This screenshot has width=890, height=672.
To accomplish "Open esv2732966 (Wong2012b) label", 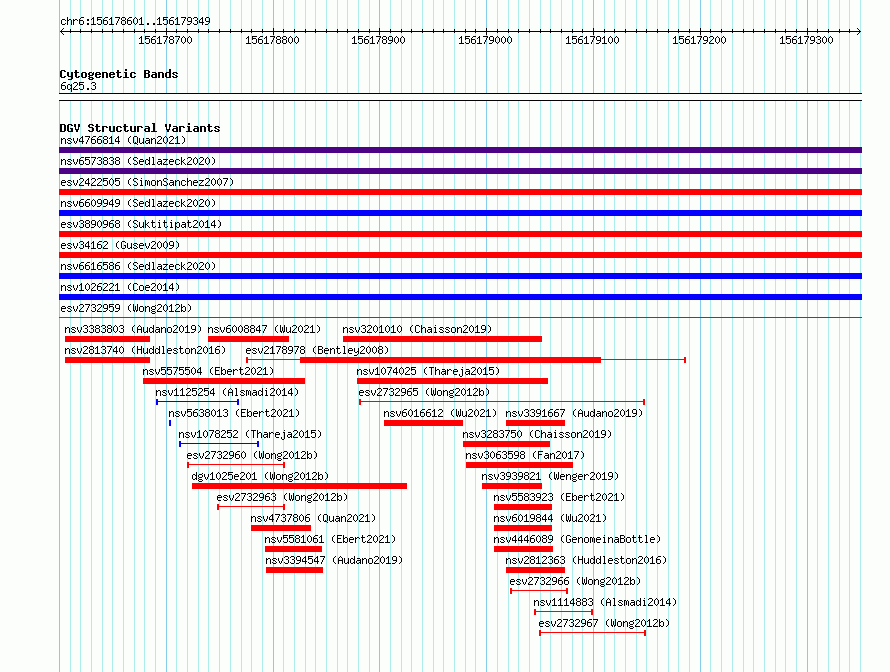I will pos(575,581).
